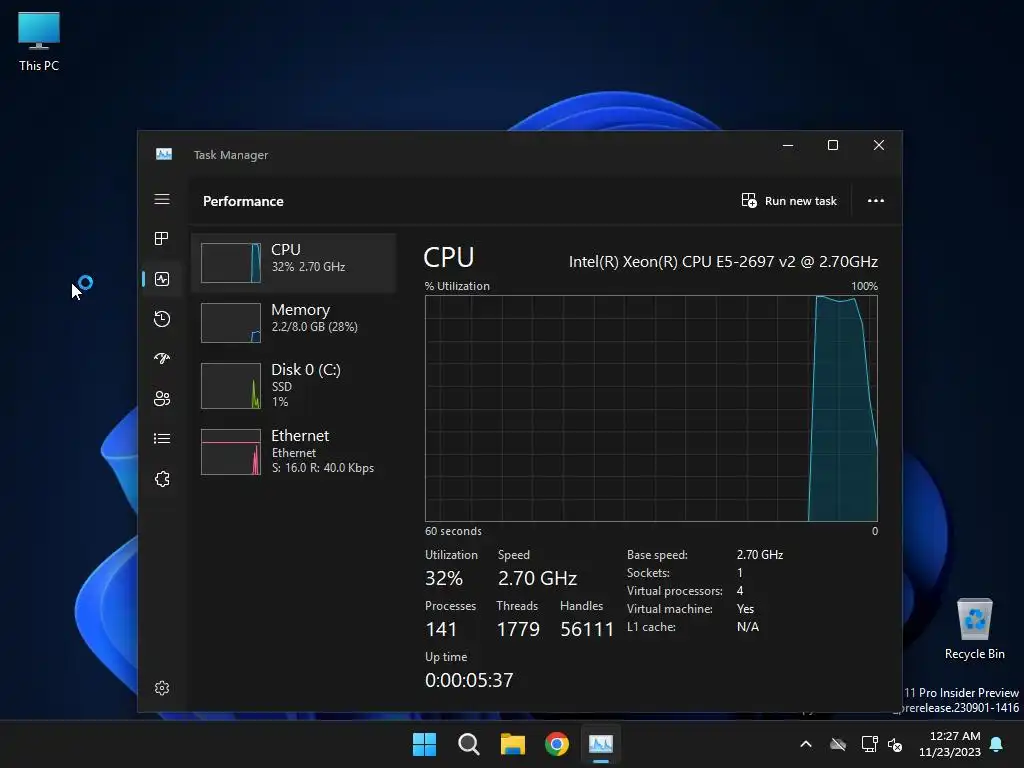Viewport: 1024px width, 768px height.
Task: Open Task Manager settings gear
Action: pyautogui.click(x=162, y=688)
